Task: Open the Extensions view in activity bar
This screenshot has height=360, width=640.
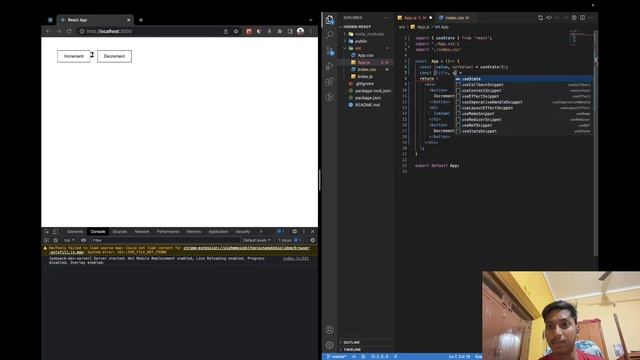Action: [x=330, y=82]
